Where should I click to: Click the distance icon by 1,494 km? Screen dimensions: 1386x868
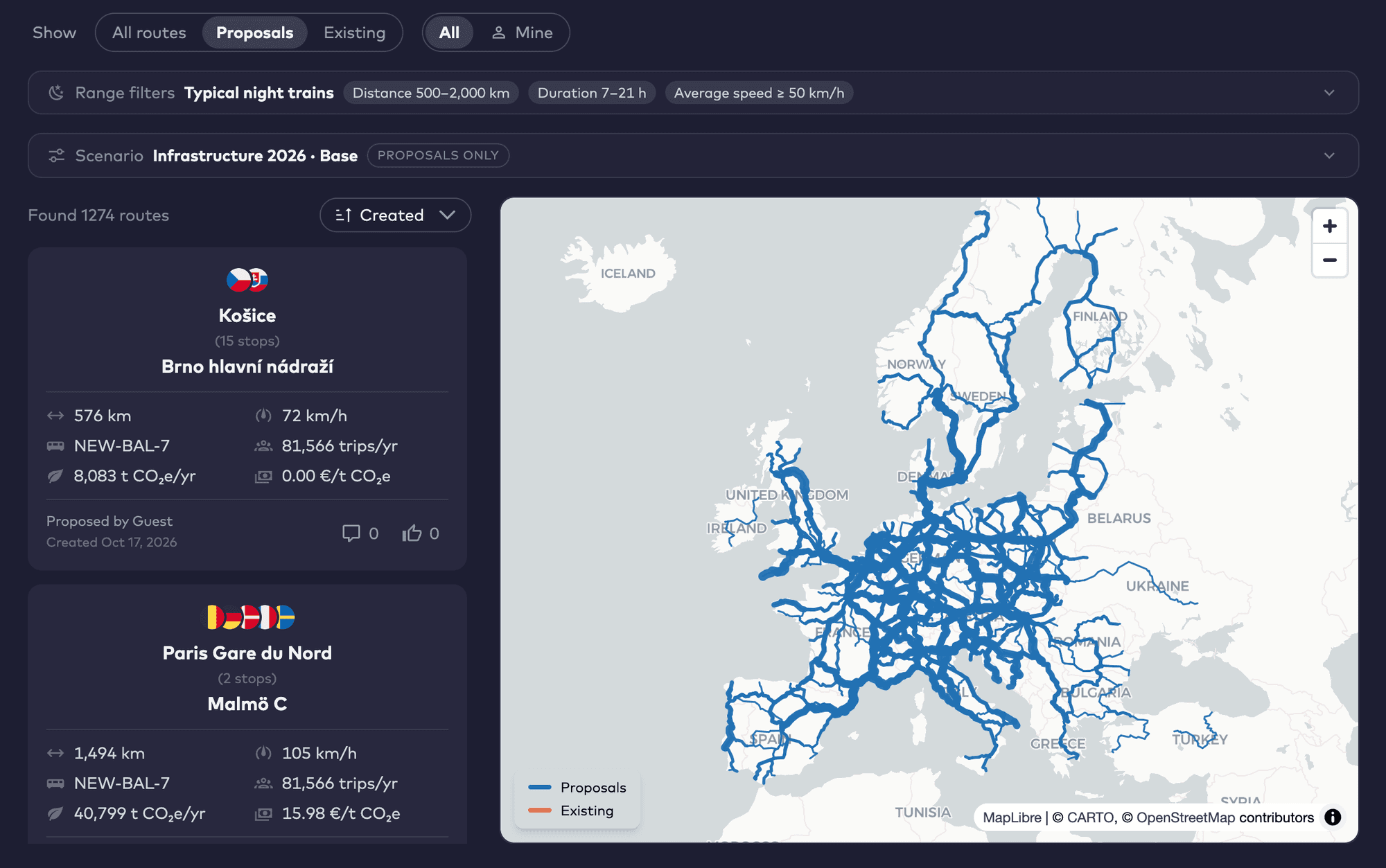point(55,753)
